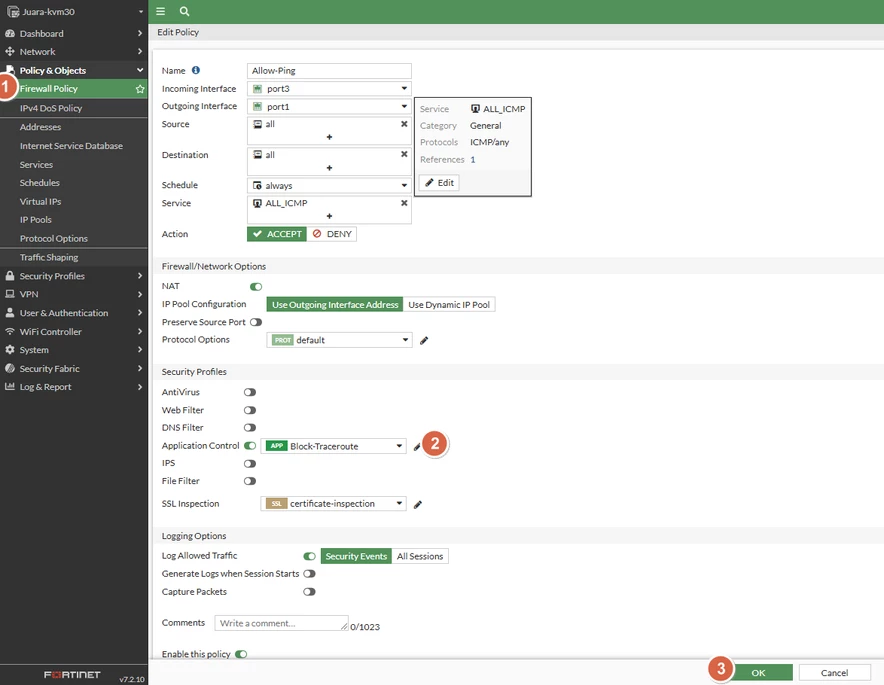This screenshot has height=685, width=884.
Task: Click the Security Fabric icon
Action: pyautogui.click(x=10, y=368)
